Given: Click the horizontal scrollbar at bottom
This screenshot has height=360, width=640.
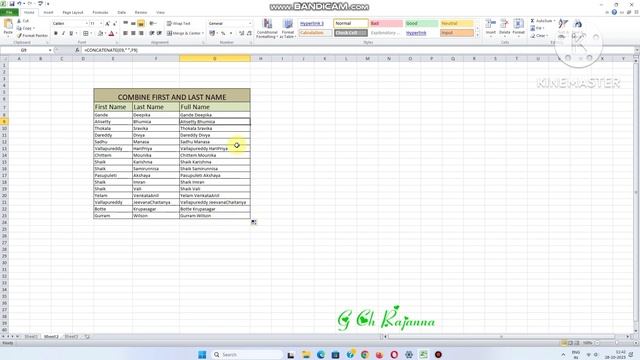Looking at the screenshot, I should [x=502, y=337].
